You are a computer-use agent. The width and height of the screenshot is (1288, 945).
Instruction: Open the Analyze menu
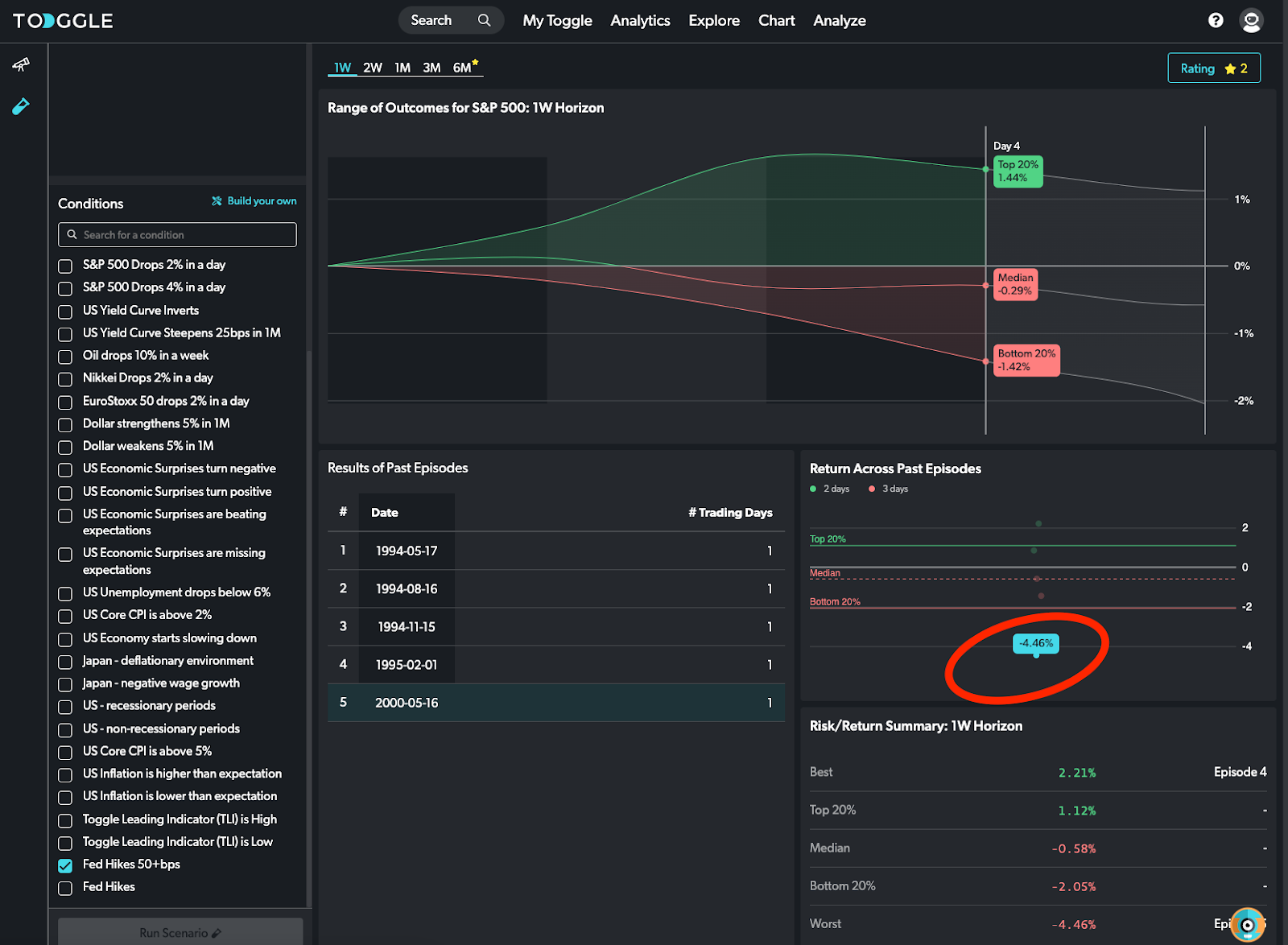tap(840, 21)
